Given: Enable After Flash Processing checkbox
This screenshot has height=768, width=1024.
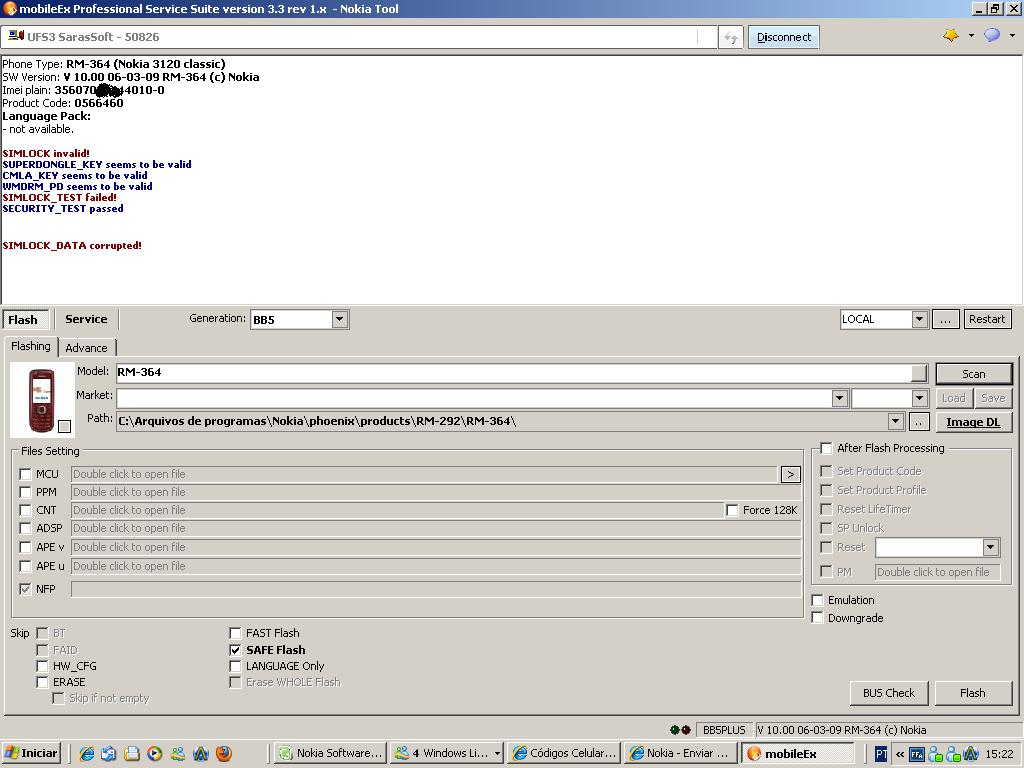Looking at the screenshot, I should [x=826, y=449].
